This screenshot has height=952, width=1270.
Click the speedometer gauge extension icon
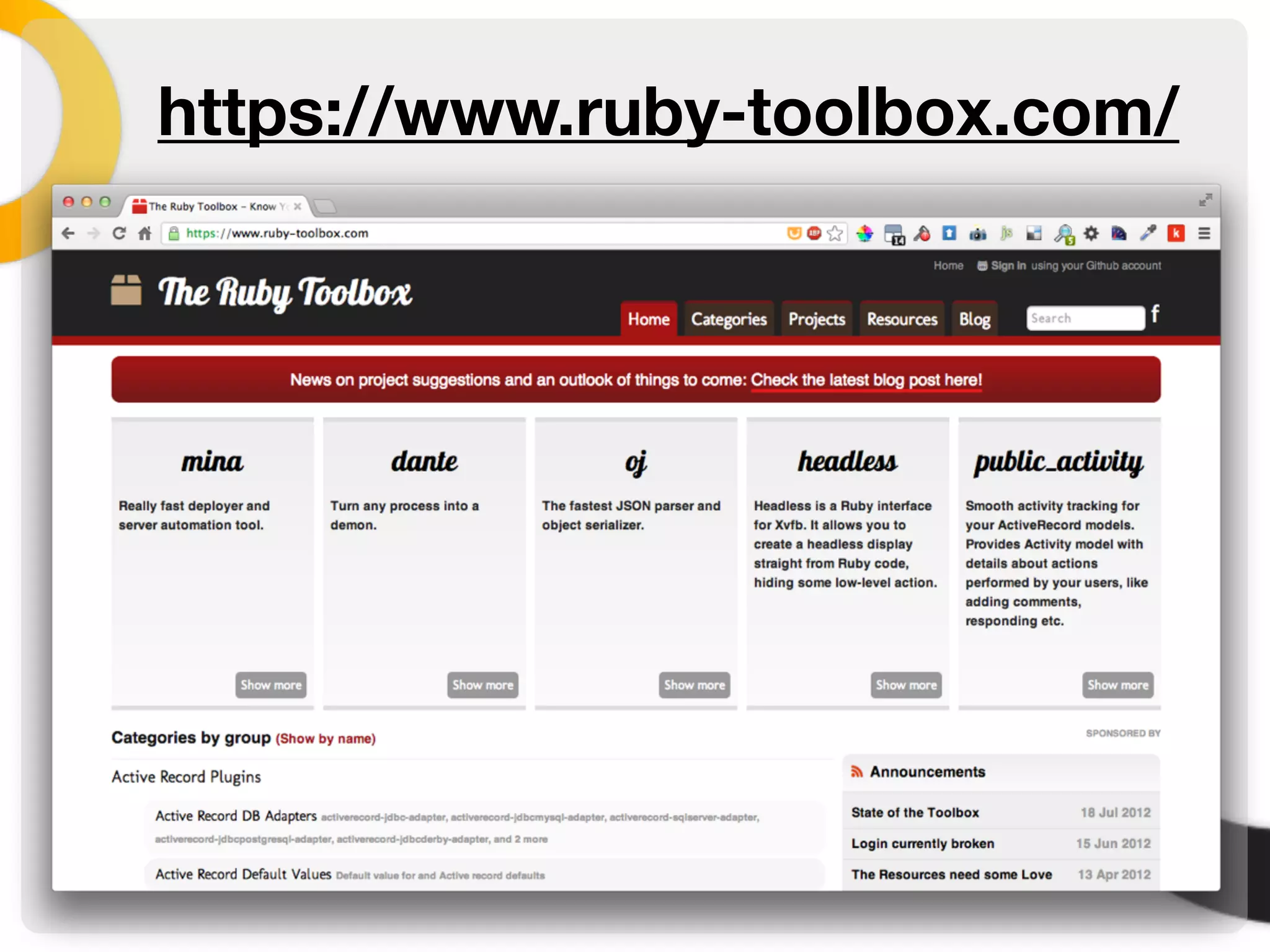tap(1119, 234)
